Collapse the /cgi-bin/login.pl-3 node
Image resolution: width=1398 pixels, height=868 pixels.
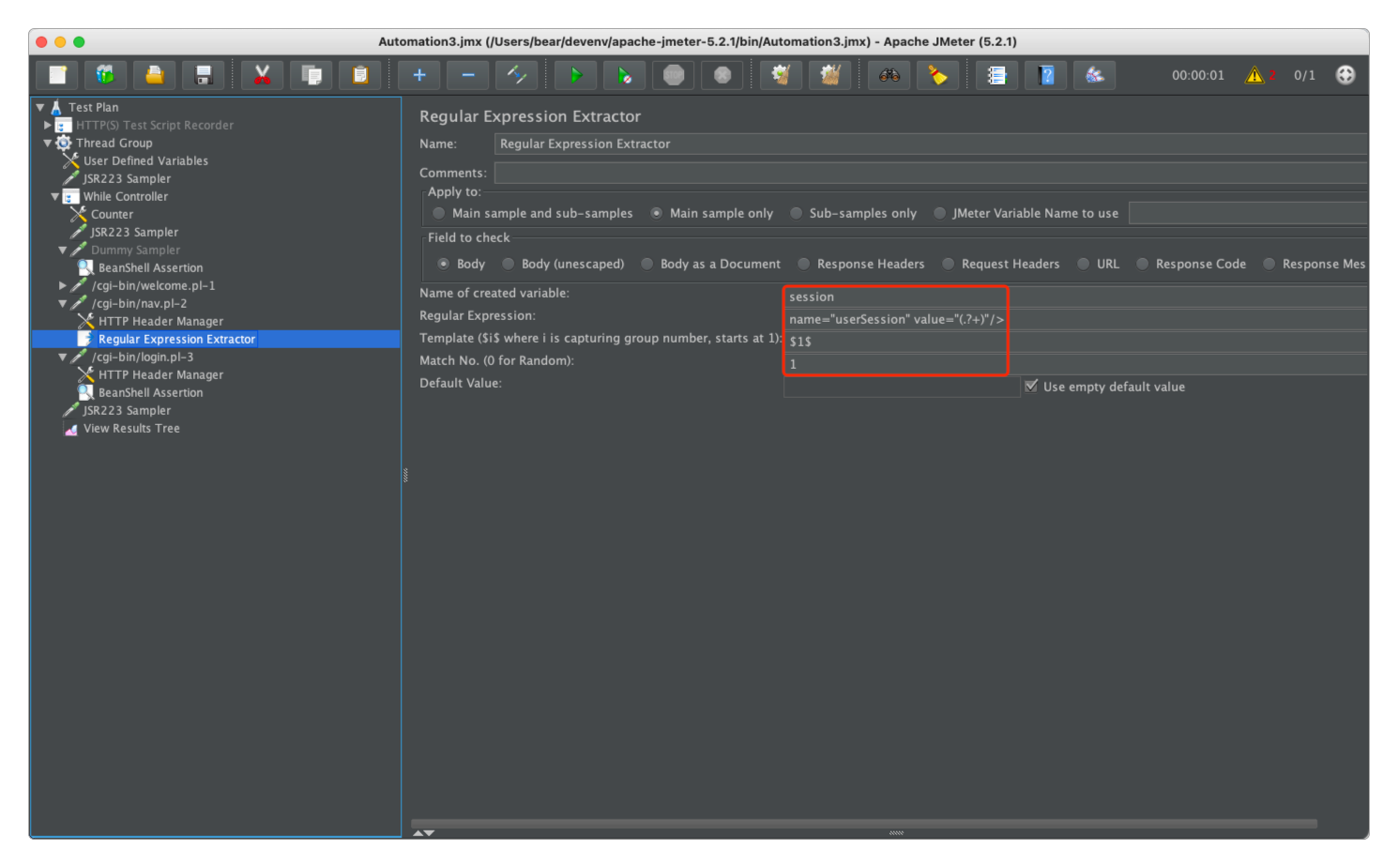63,358
